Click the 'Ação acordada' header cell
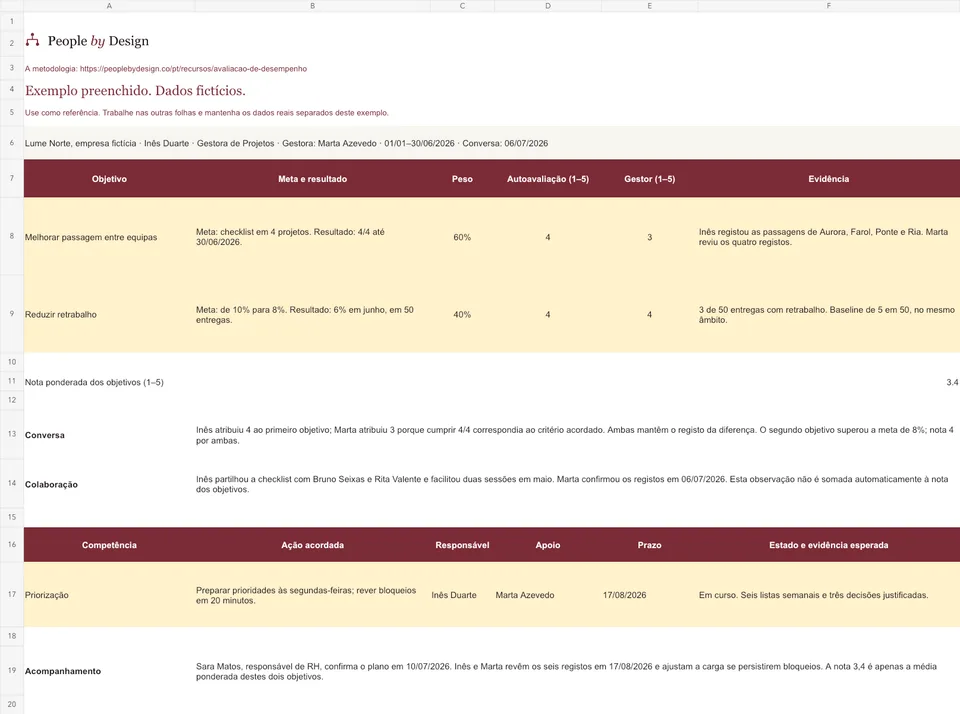The image size is (960, 714). pyautogui.click(x=312, y=545)
